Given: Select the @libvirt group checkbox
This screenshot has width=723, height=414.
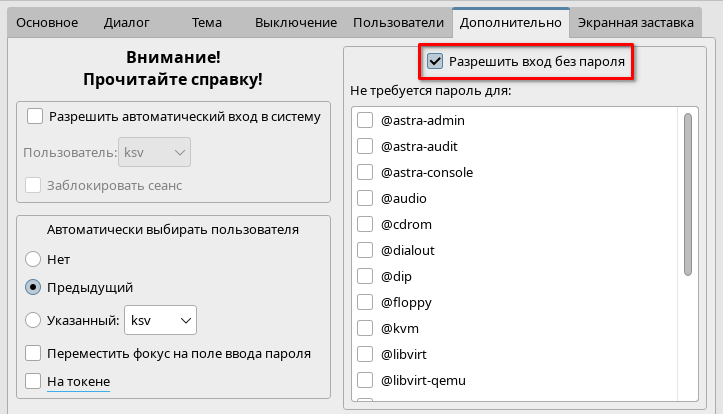Looking at the screenshot, I should click(365, 355).
